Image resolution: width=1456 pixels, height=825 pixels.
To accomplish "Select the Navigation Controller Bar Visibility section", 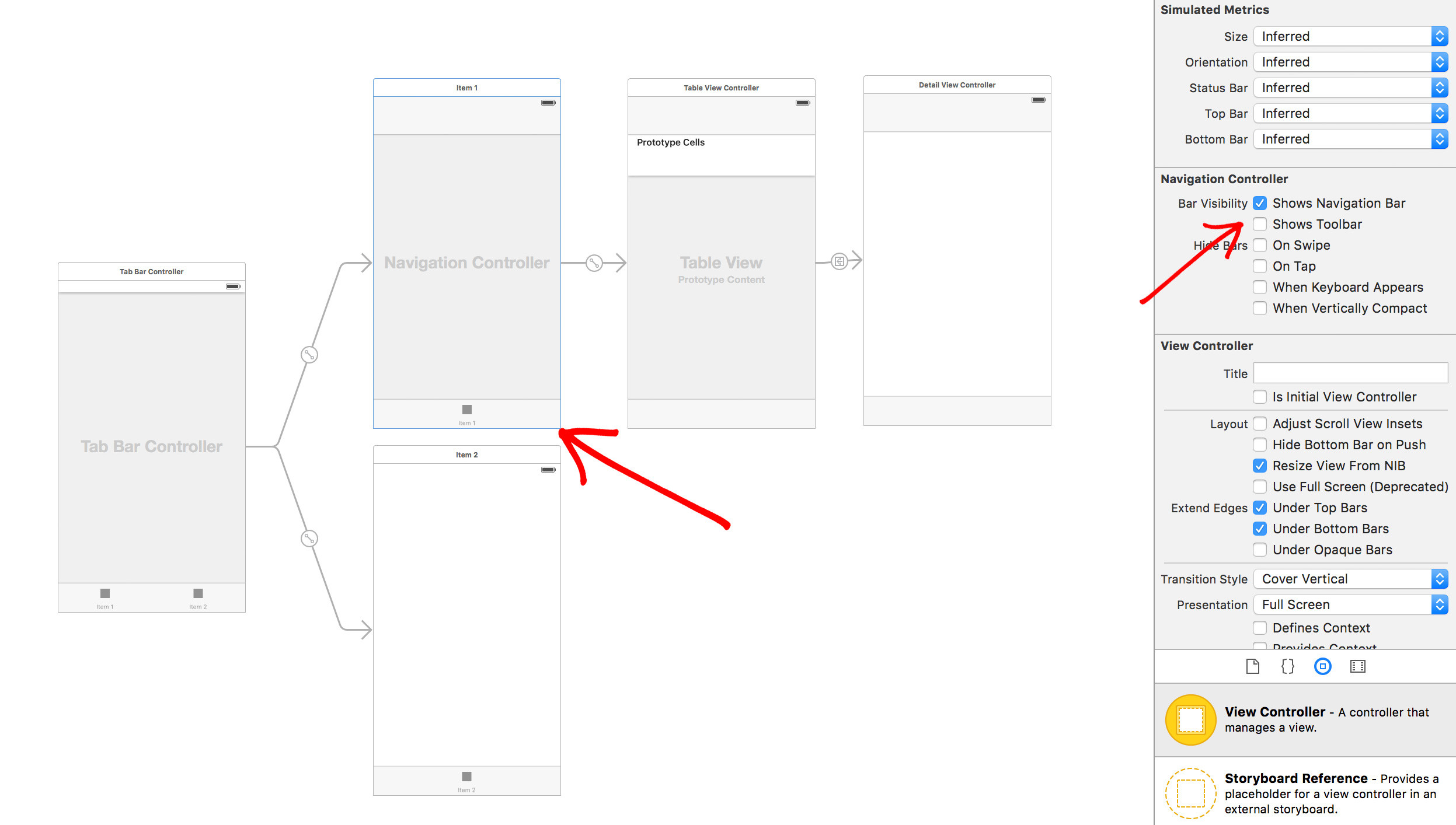I will point(1213,203).
